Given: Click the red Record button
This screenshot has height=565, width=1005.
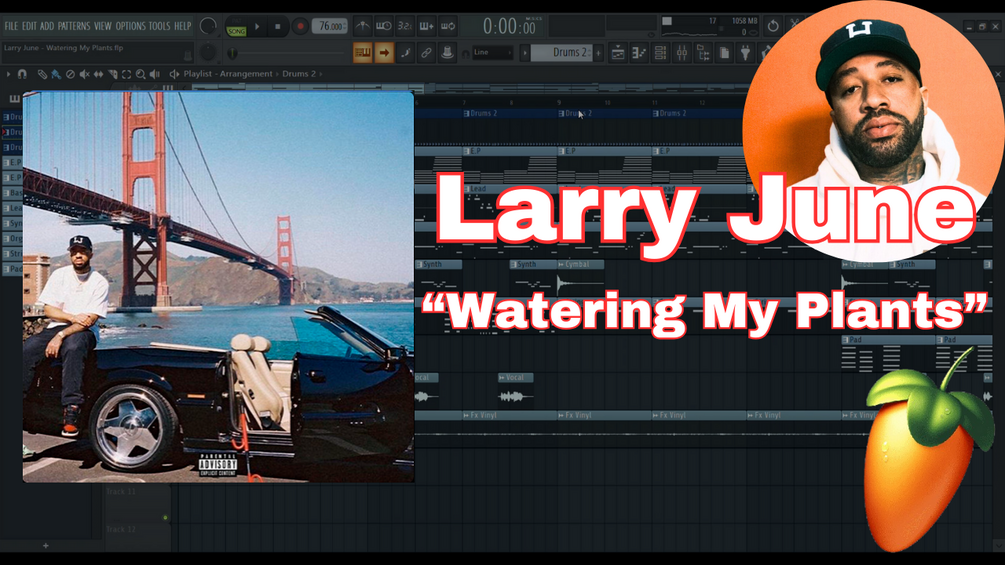Looking at the screenshot, I should tap(299, 27).
